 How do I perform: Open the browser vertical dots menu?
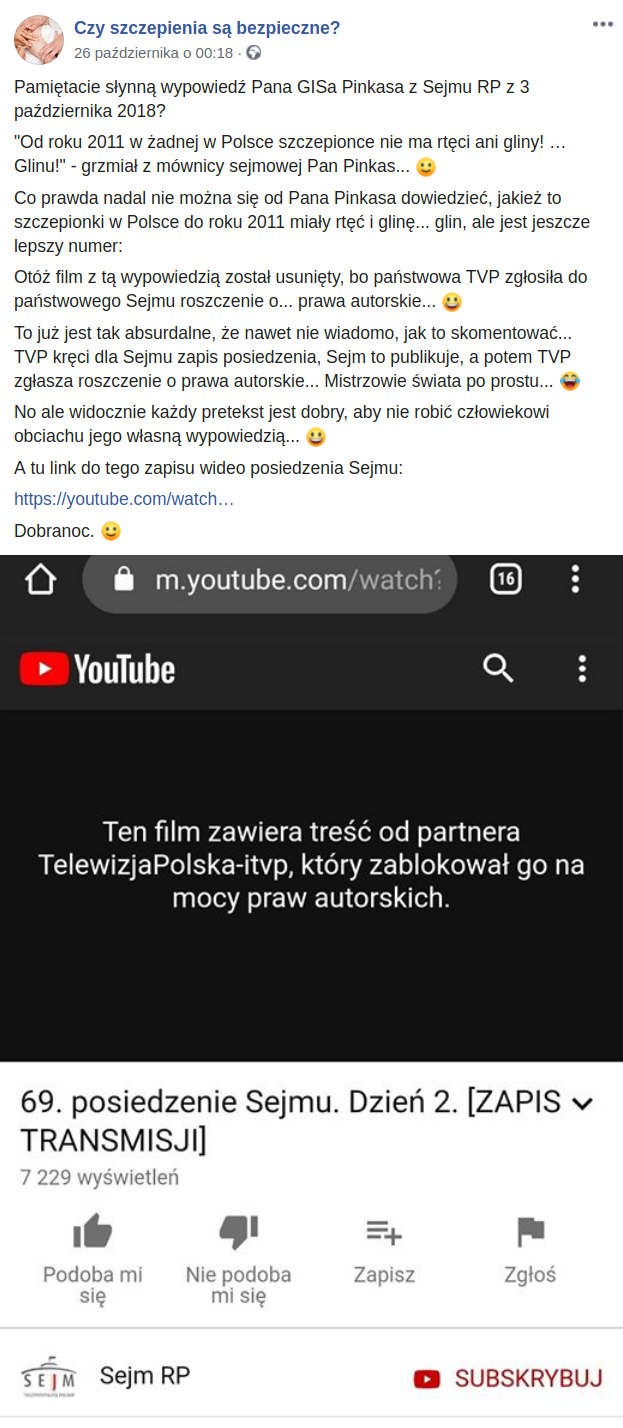point(575,579)
